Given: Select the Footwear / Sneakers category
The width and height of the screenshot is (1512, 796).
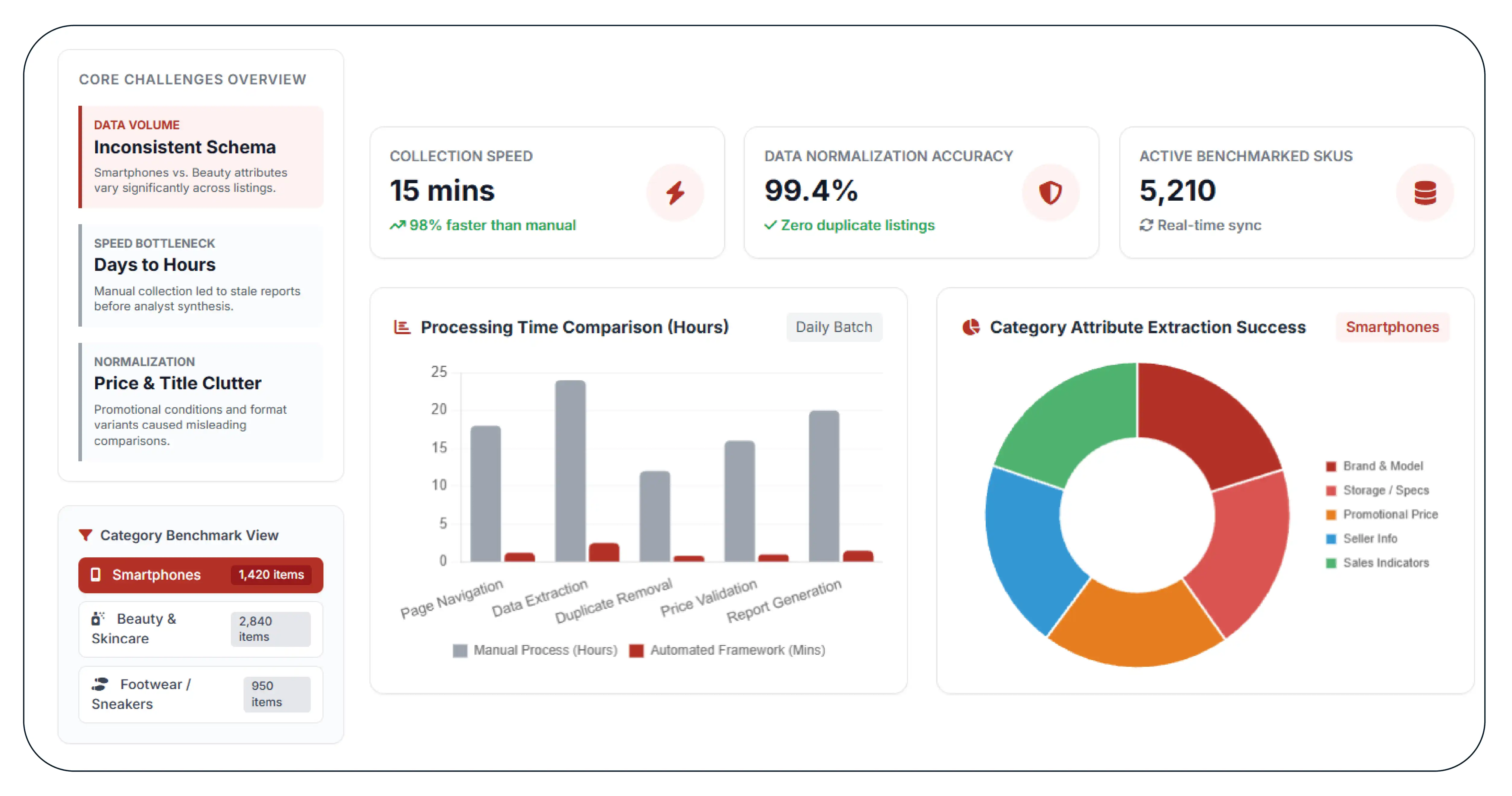Looking at the screenshot, I should [x=201, y=694].
